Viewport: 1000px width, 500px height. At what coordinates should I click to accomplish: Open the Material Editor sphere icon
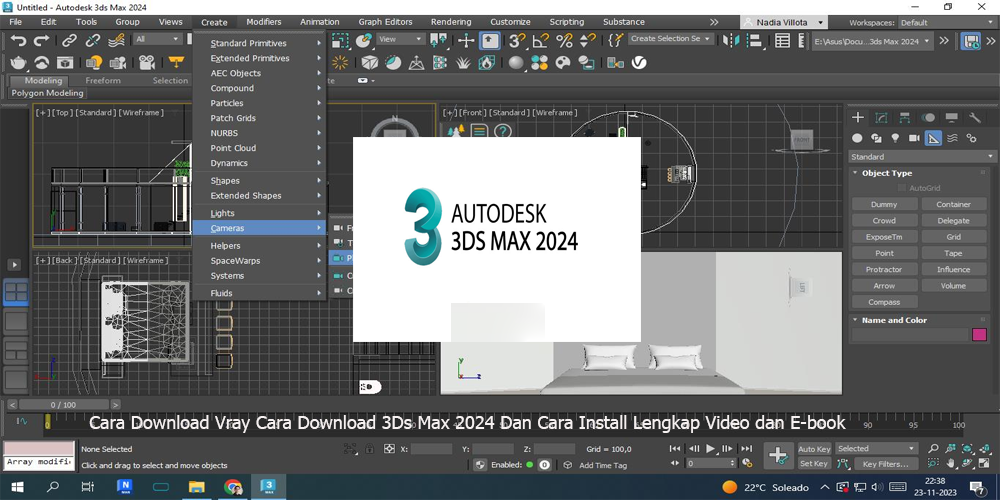tap(516, 62)
